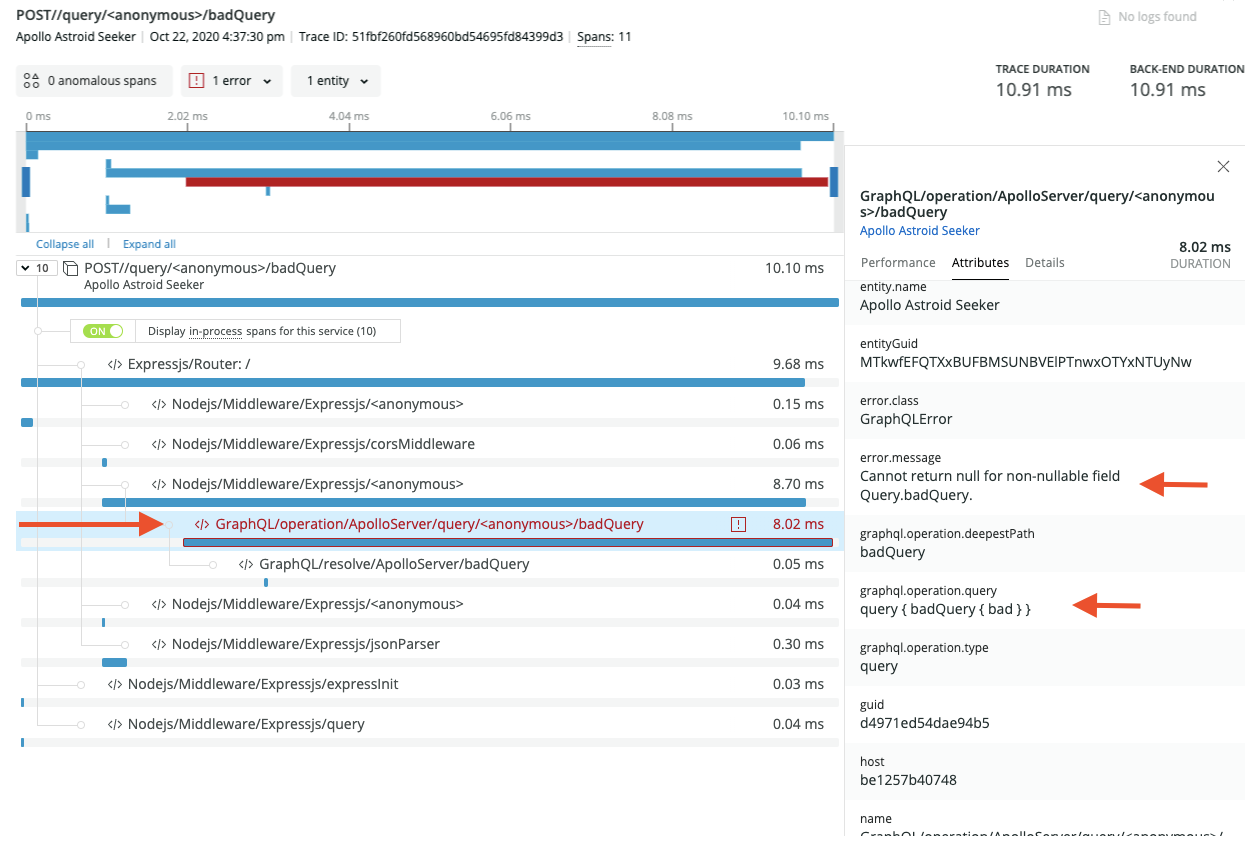Select the 0.15 ms Nodejs/Middleware/Expressjs/<anonymous> span
Image resolution: width=1254 pixels, height=845 pixels.
tap(430, 410)
